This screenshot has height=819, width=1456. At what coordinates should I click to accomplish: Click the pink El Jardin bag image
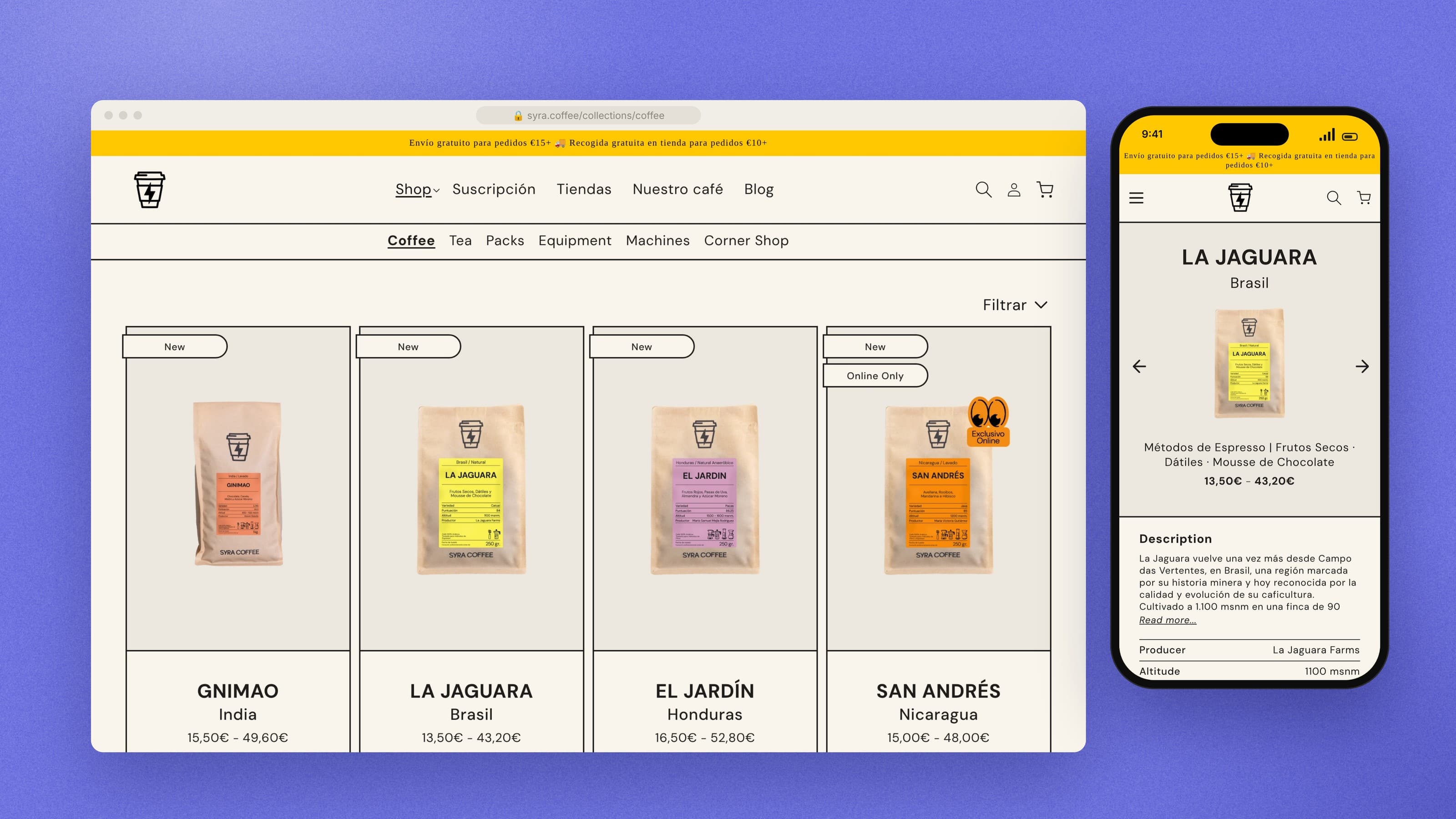tap(705, 490)
